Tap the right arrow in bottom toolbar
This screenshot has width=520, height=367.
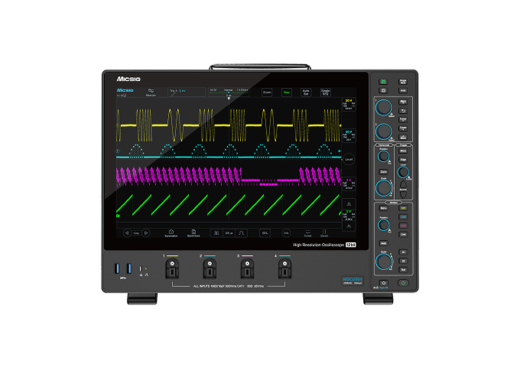click(x=146, y=233)
